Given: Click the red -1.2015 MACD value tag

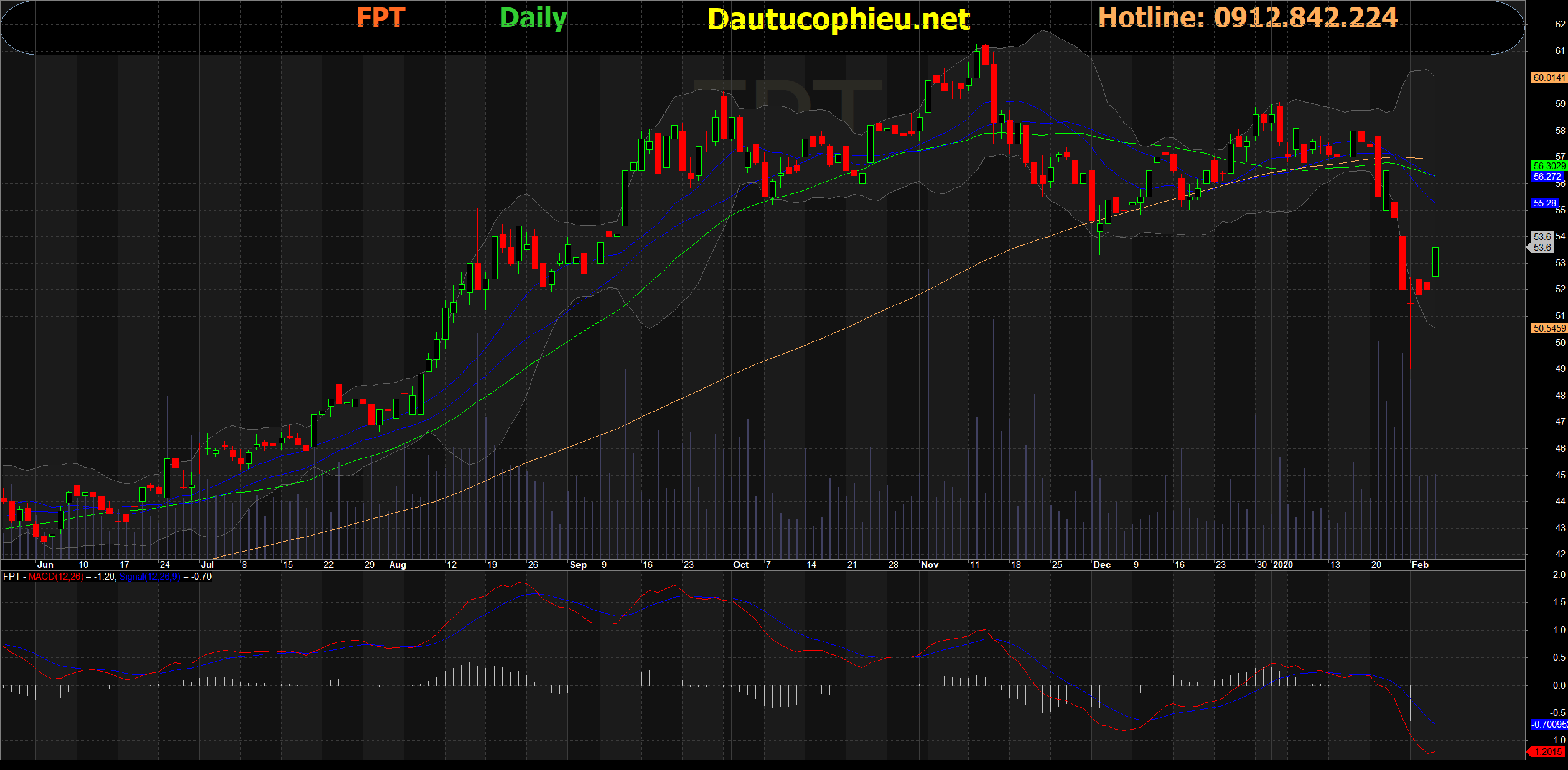Looking at the screenshot, I should (x=1547, y=752).
